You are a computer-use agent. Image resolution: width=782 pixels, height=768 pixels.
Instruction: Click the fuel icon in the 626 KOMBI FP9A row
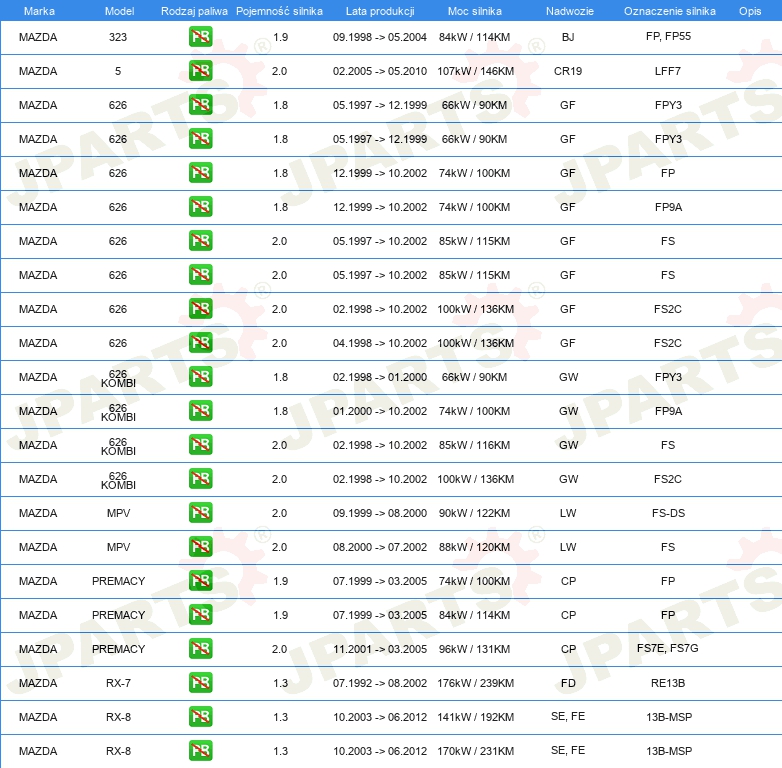(200, 411)
